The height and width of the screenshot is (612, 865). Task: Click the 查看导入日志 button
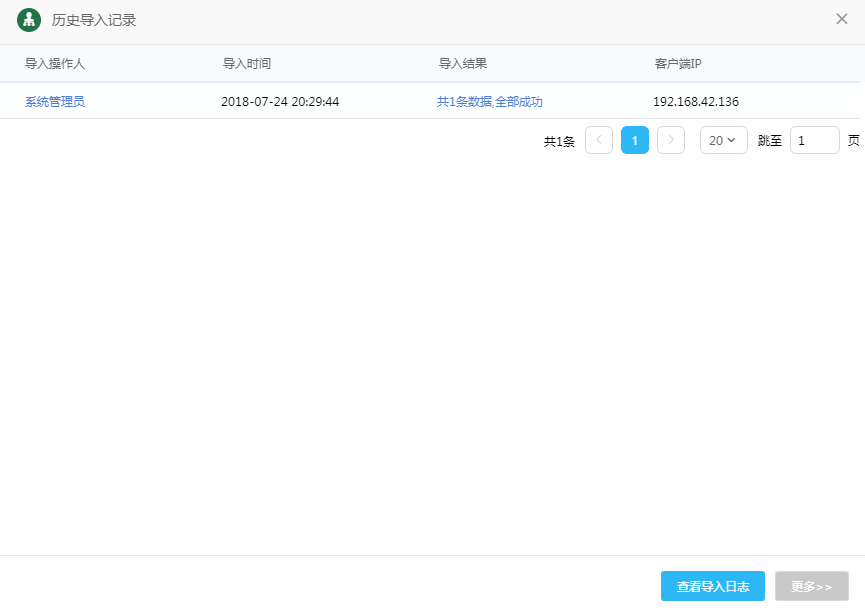coord(712,587)
